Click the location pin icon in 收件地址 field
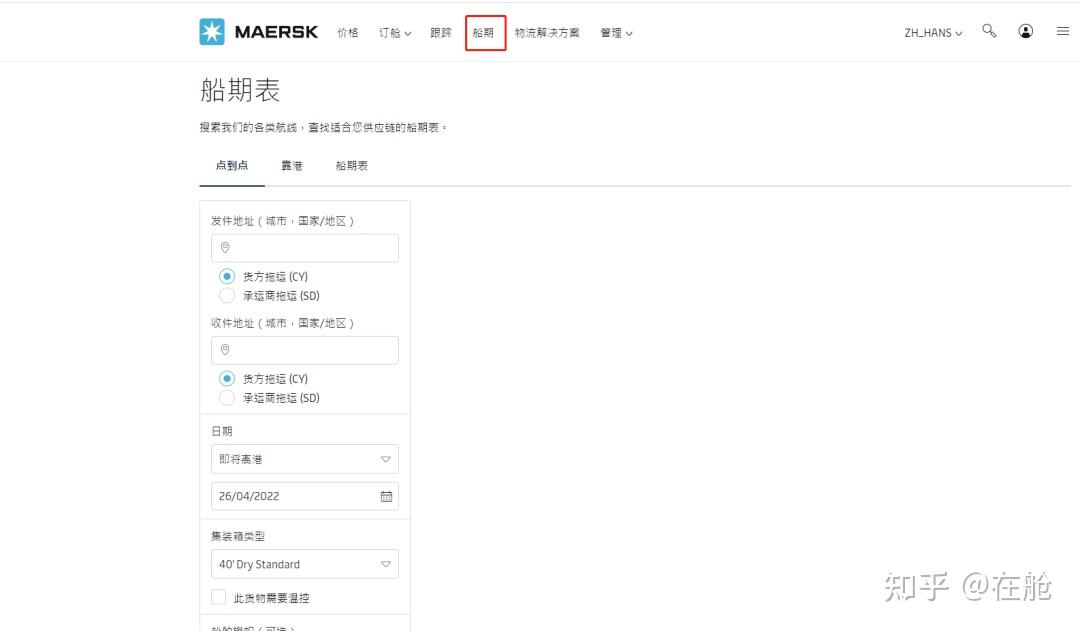The height and width of the screenshot is (631, 1080). pos(225,350)
